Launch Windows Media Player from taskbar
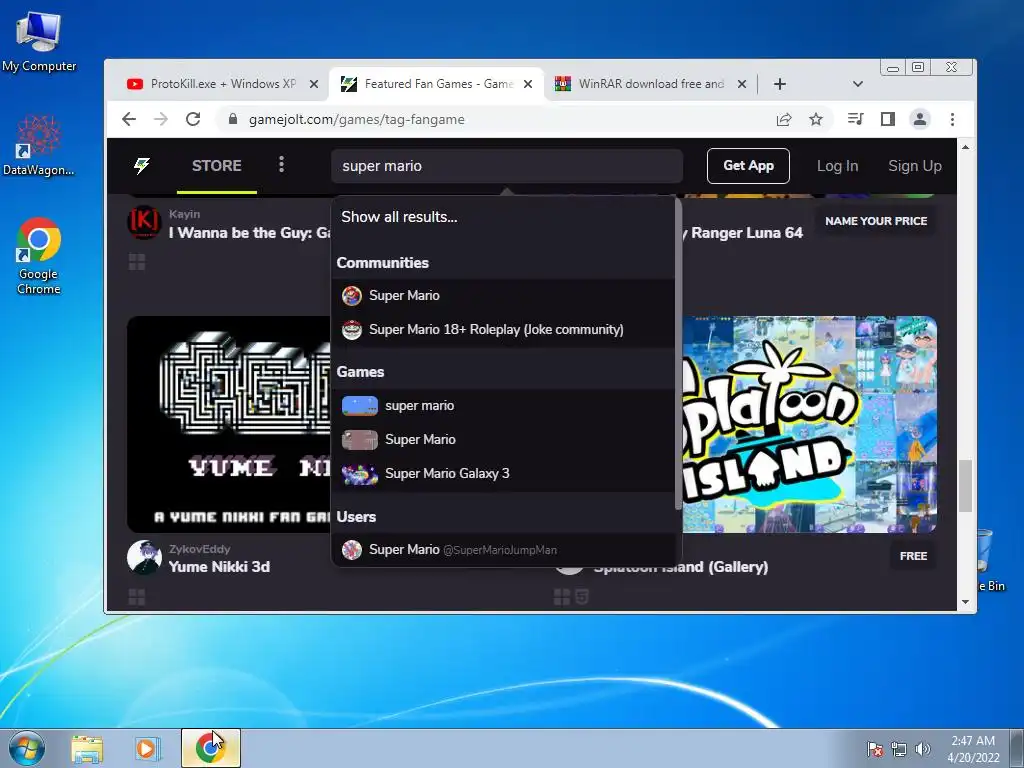 pos(148,749)
